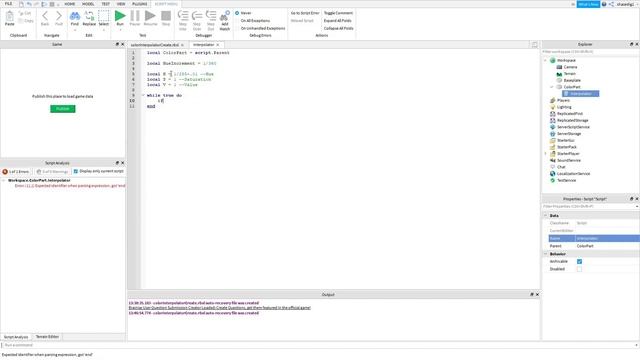Image resolution: width=640 pixels, height=360 pixels.
Task: Switch to the Terrain Editor tab
Action: (47, 337)
